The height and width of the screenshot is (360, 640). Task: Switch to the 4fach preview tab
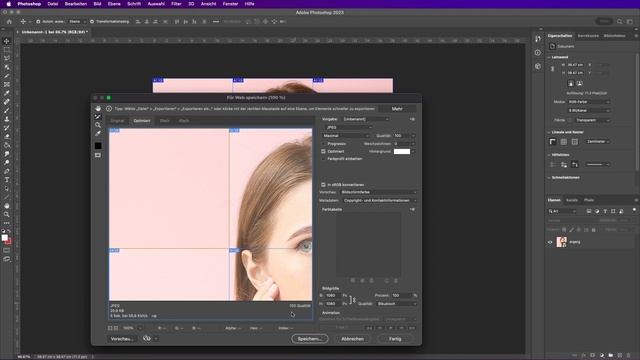(x=184, y=121)
